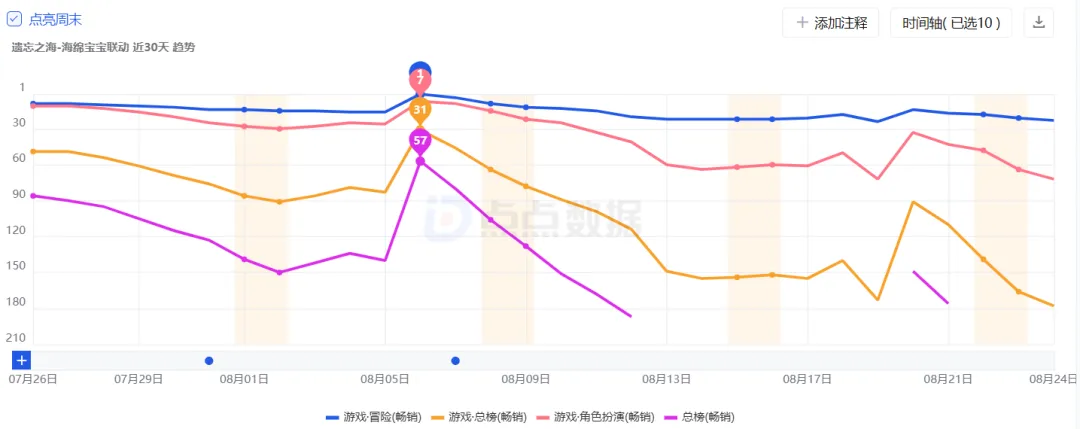Click the plus icon in 添加注释
The width and height of the screenshot is (1080, 429).
[802, 23]
